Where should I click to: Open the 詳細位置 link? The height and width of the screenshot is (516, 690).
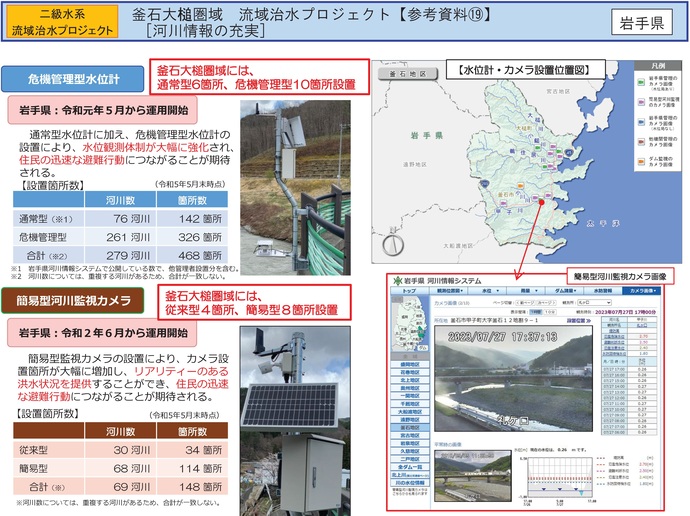pyautogui.click(x=578, y=321)
